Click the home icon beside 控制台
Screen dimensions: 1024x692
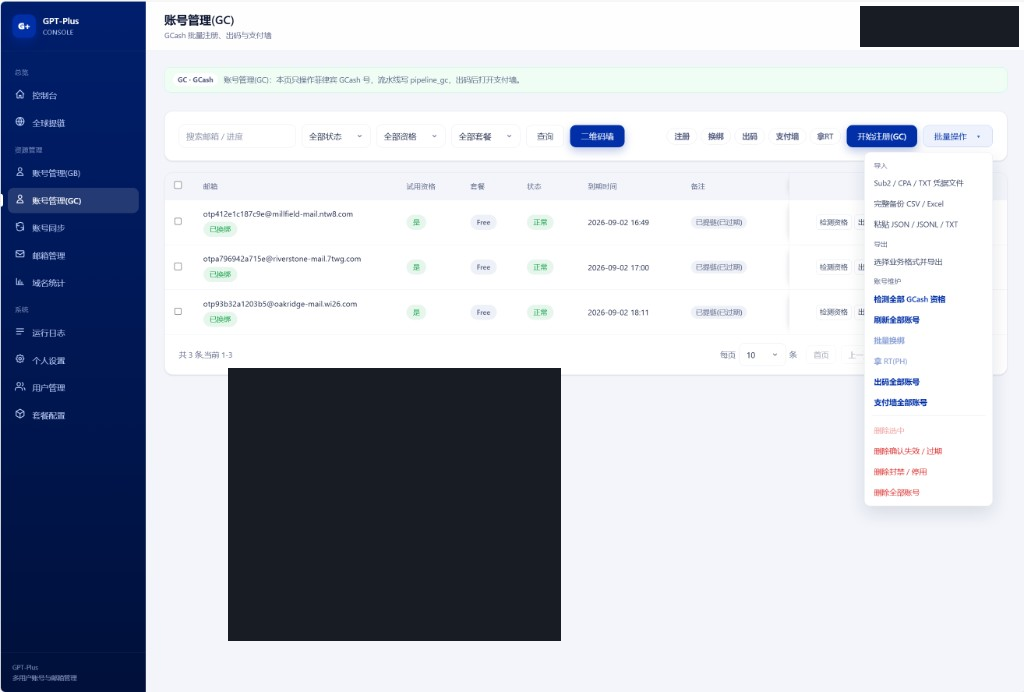click(20, 95)
